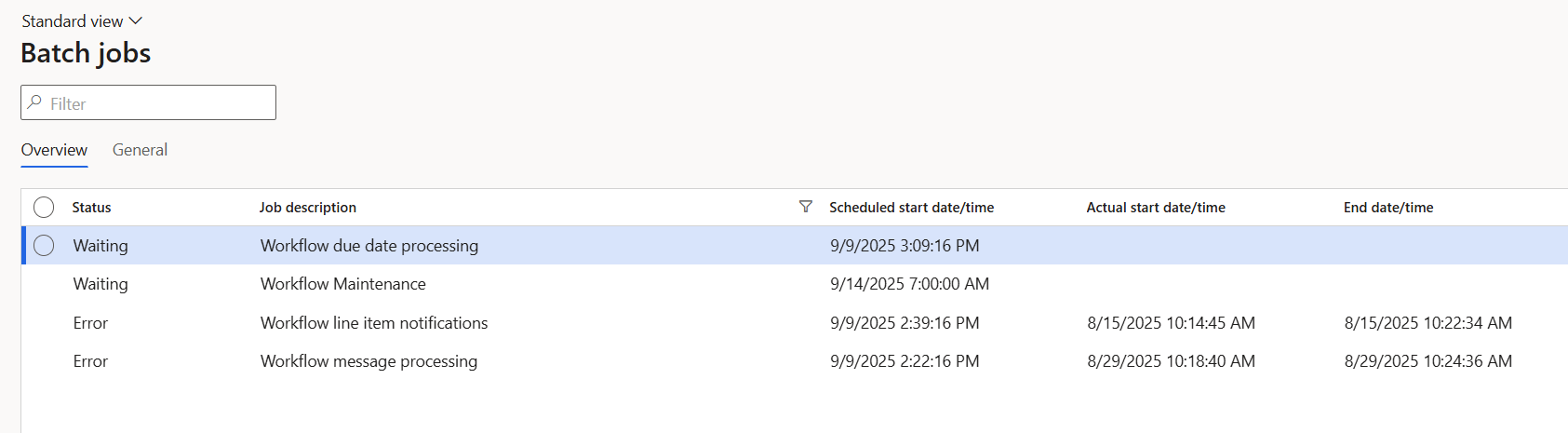Switch to the General tab

pos(140,150)
